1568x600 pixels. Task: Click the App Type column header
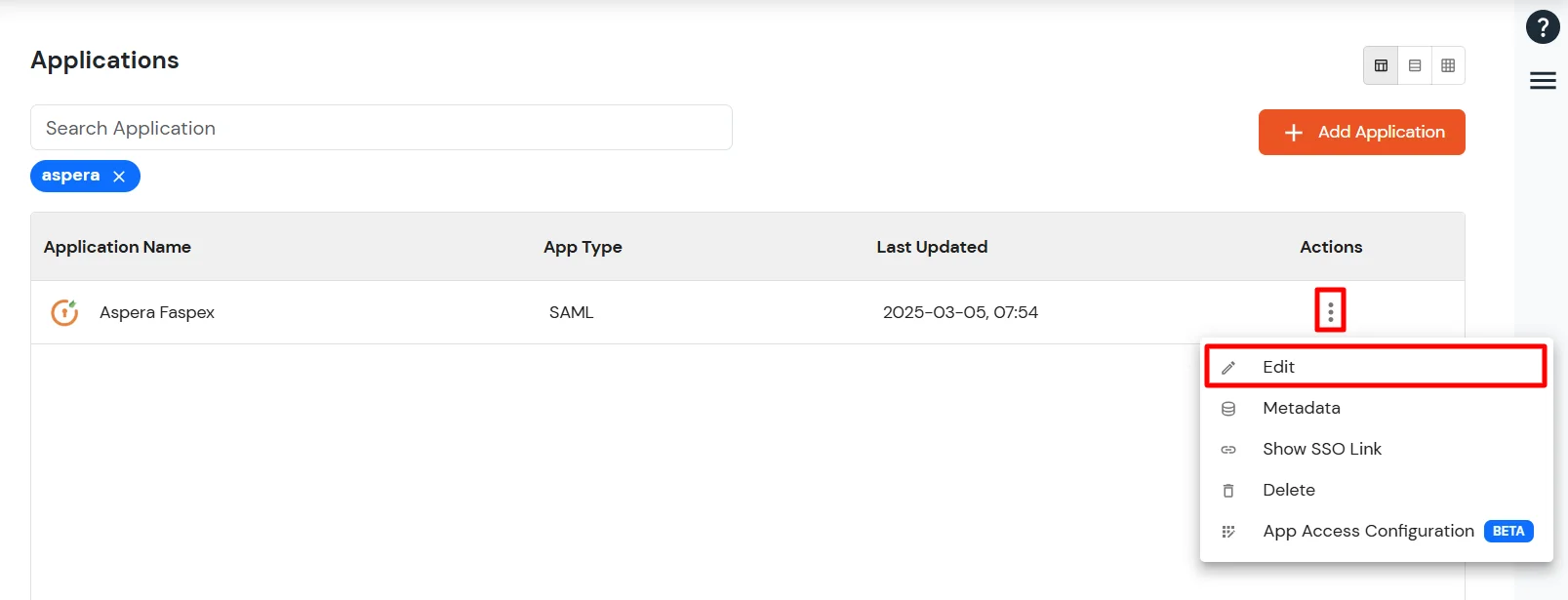pos(583,247)
